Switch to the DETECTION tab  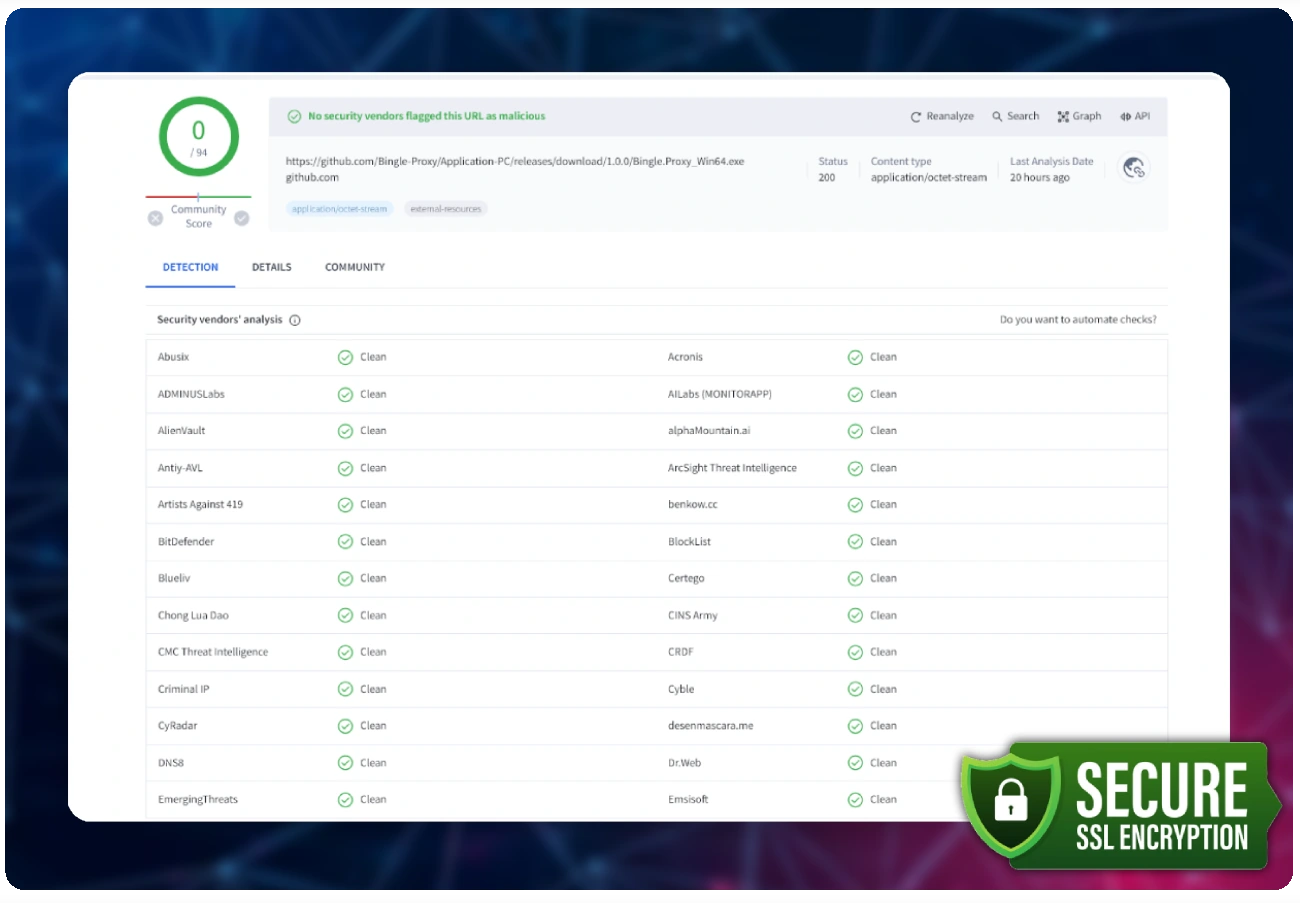point(190,267)
